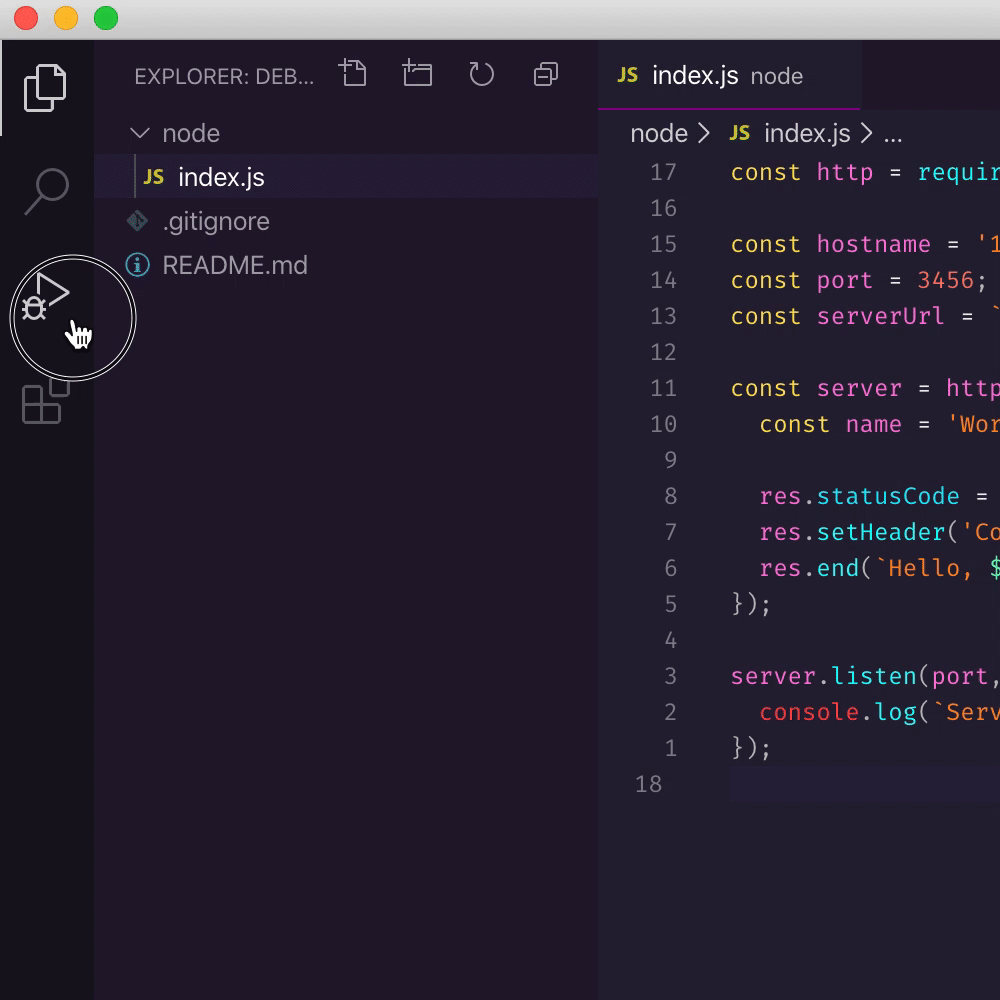This screenshot has height=1000, width=1000.
Task: Create a new folder in the Explorer
Action: click(417, 74)
